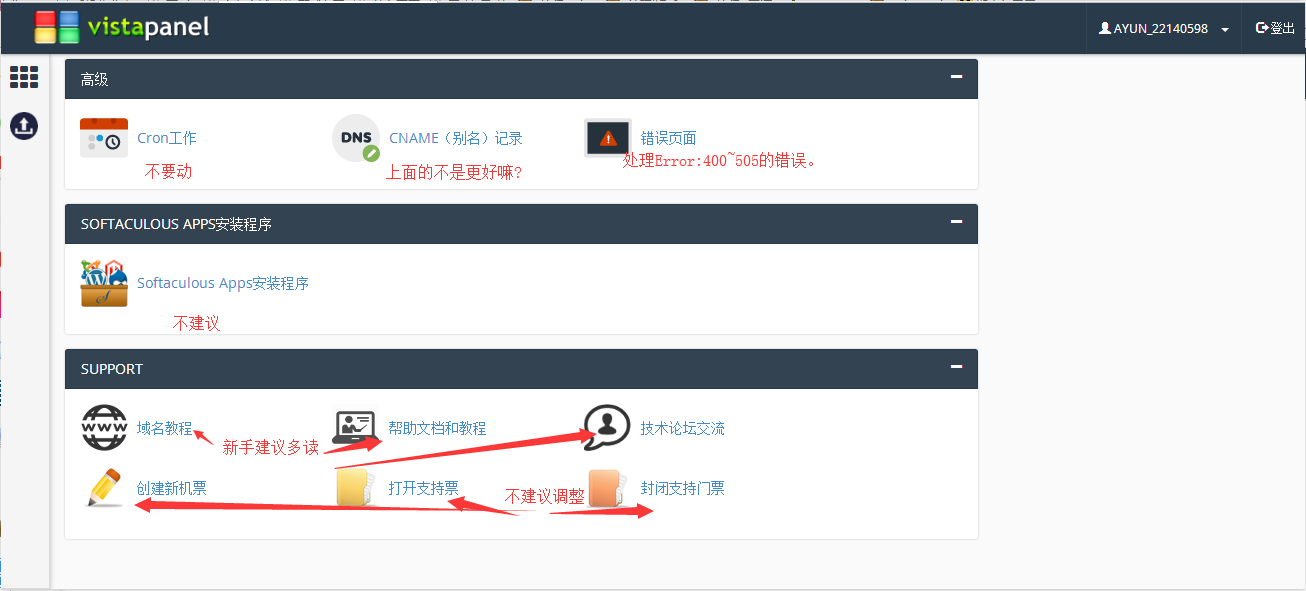Open the Cron工作 calendar-clock icon
Viewport: 1306px width, 591px height.
tap(104, 138)
